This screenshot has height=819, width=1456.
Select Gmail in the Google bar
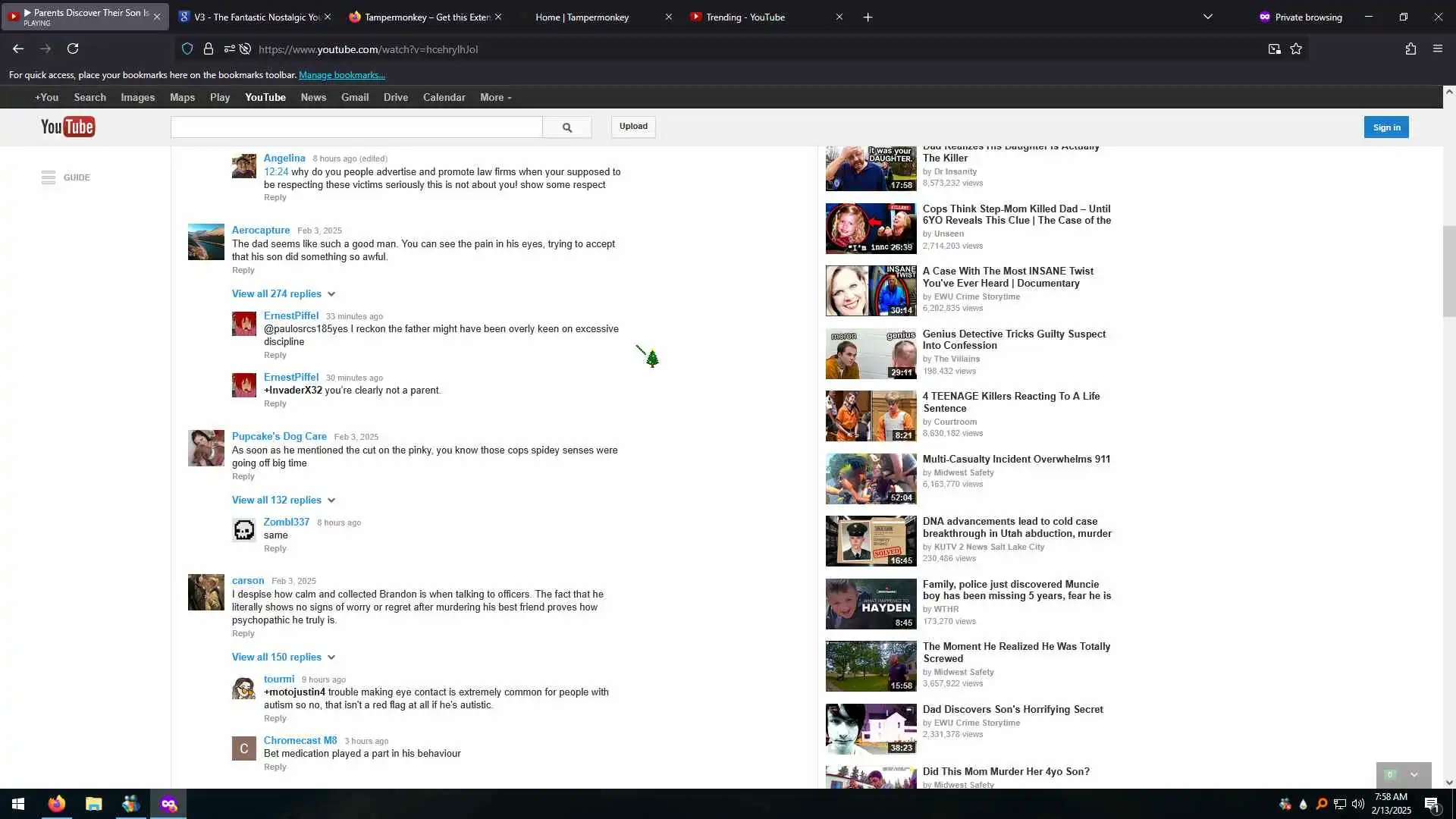coord(354,98)
